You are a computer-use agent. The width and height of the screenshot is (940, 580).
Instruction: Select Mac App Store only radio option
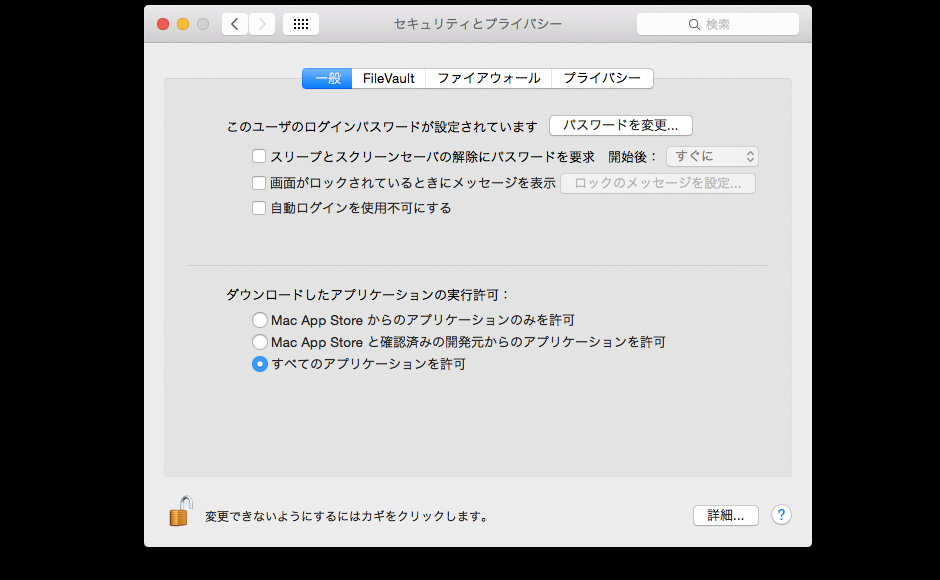260,320
